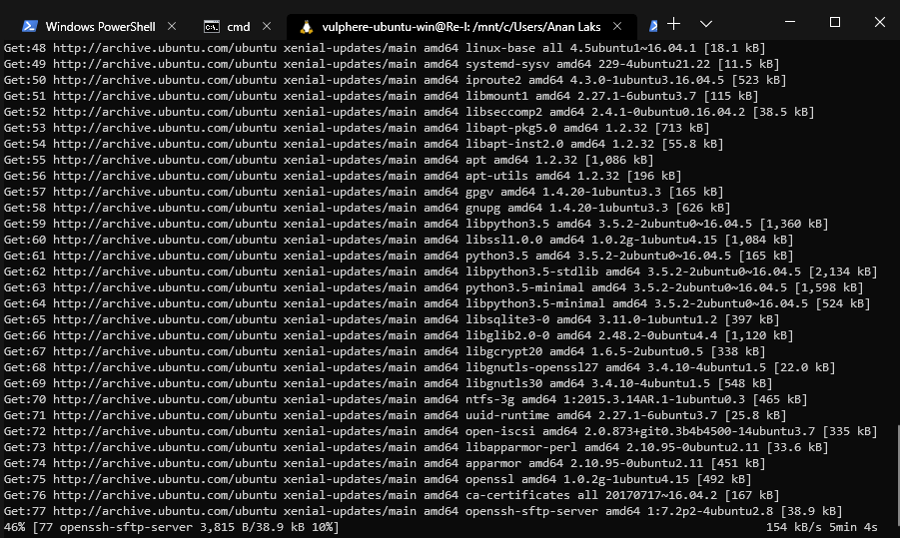Viewport: 900px width, 538px height.
Task: Click the Get:49 systemd-sysv line
Action: (391, 64)
